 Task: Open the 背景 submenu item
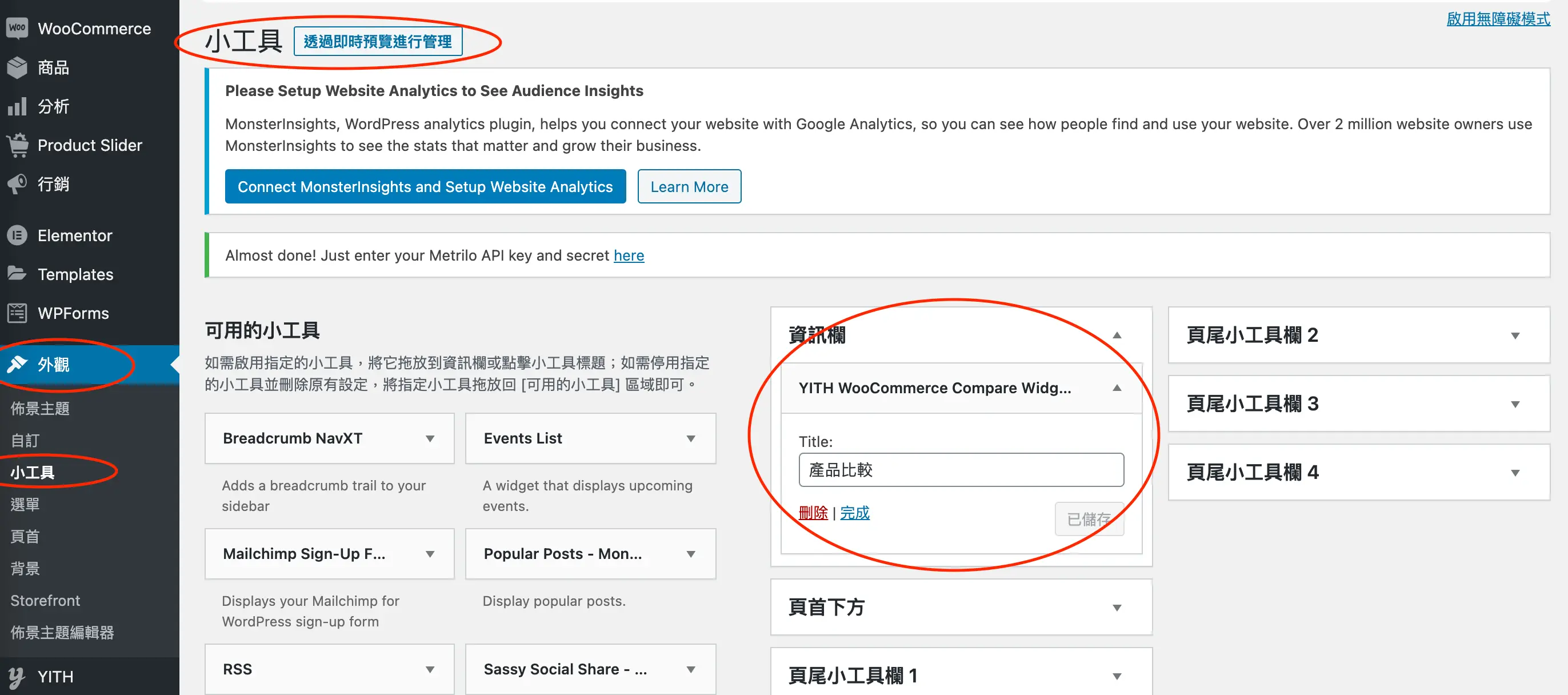coord(25,569)
